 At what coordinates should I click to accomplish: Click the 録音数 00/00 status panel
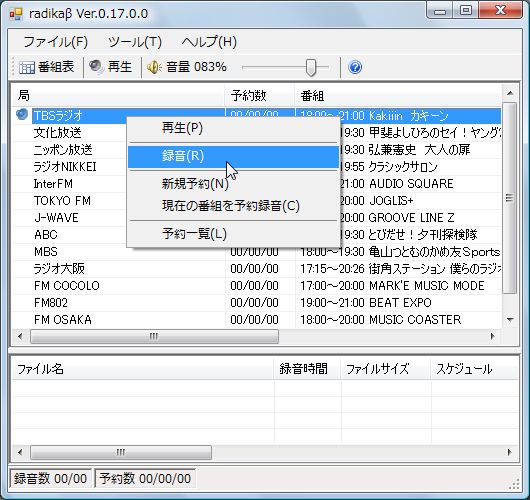coord(50,478)
